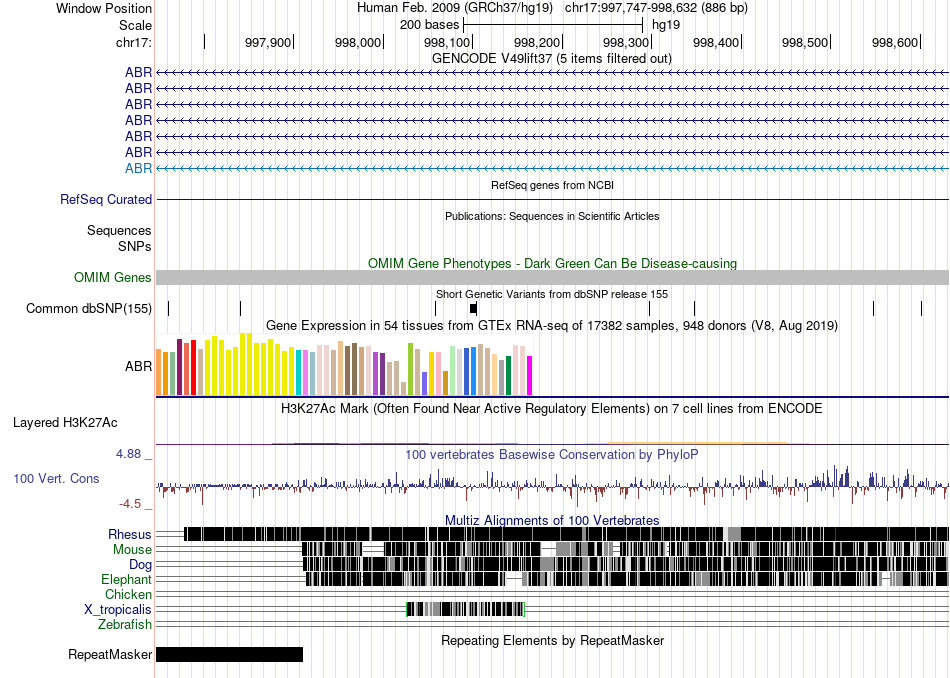This screenshot has width=950, height=678.
Task: Open 'Short Genetic Variants from dbSNP release 155' title
Action: 552,294
